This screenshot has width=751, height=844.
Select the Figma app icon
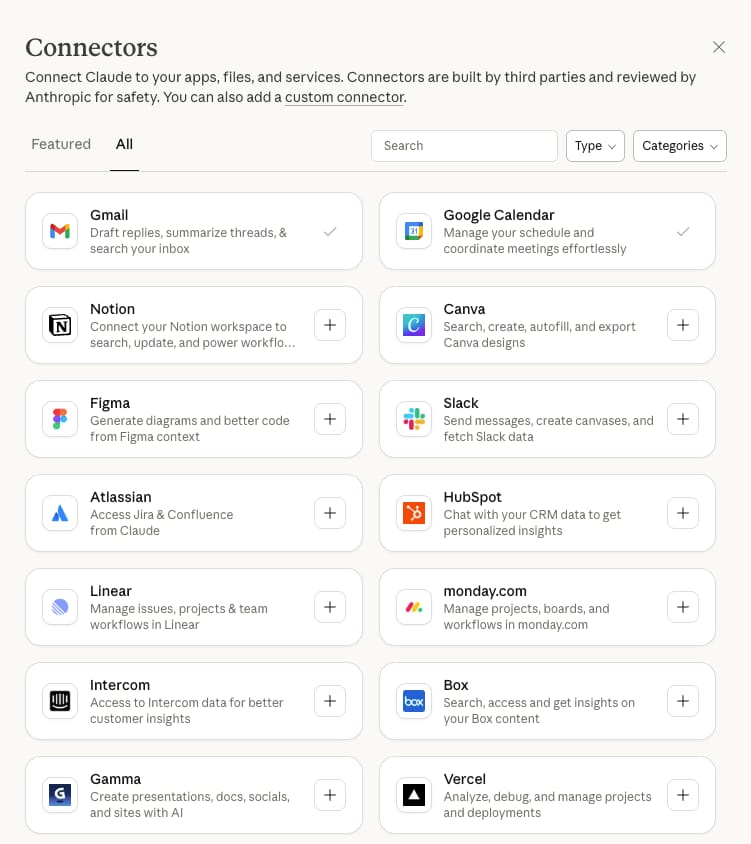click(59, 419)
